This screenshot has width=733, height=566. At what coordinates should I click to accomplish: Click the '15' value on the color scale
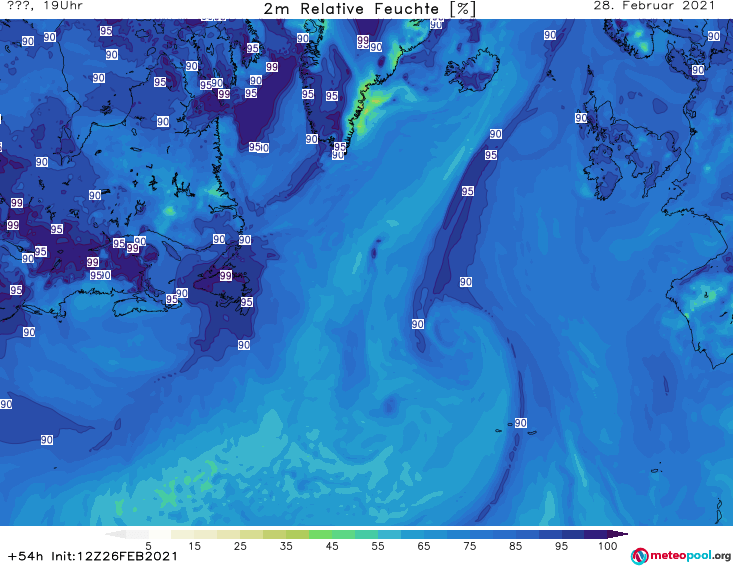[x=194, y=546]
